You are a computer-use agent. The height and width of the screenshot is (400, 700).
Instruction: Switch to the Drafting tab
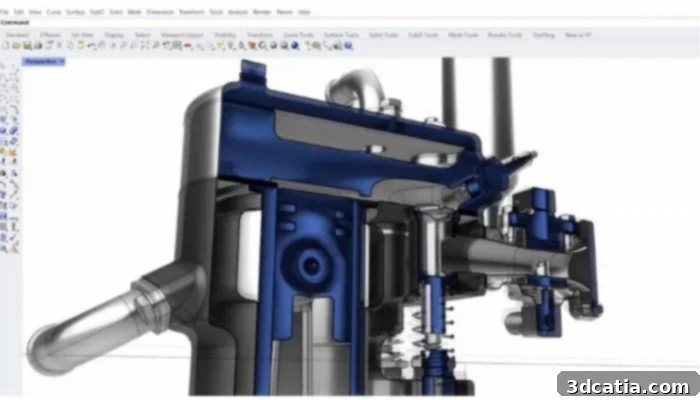click(x=544, y=35)
